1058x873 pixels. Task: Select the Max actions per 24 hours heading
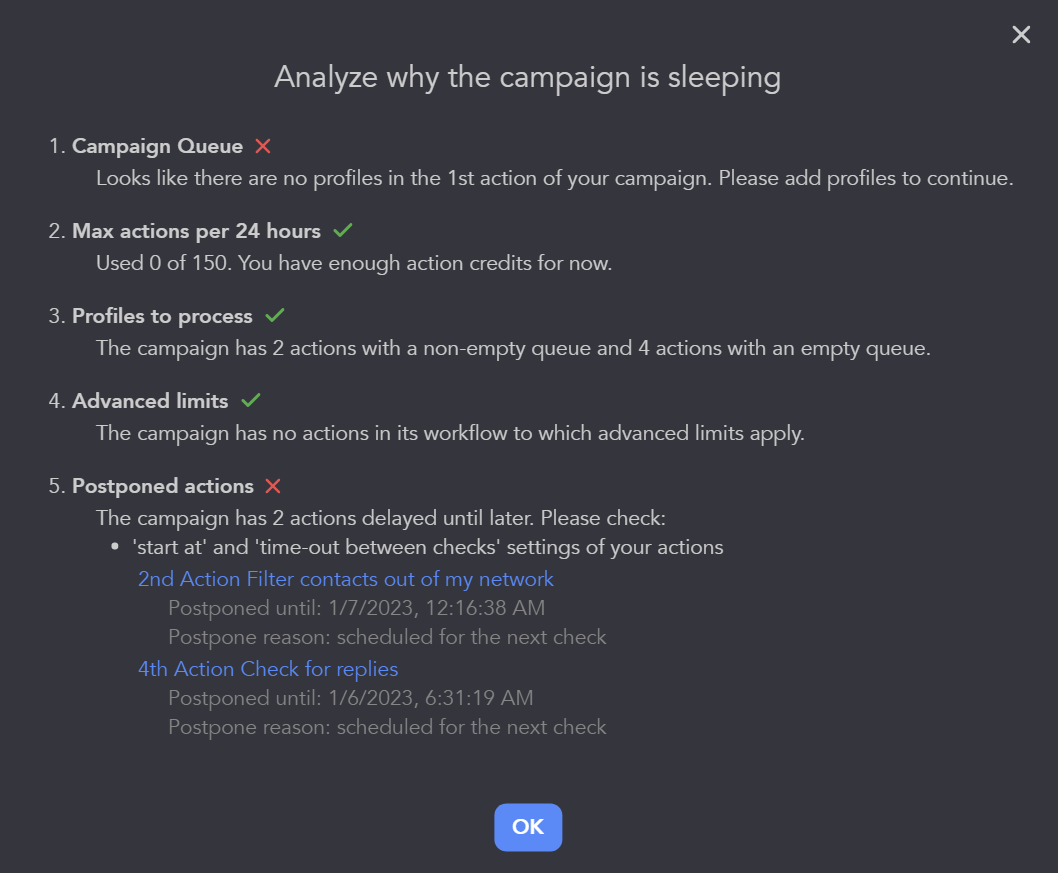click(x=196, y=231)
